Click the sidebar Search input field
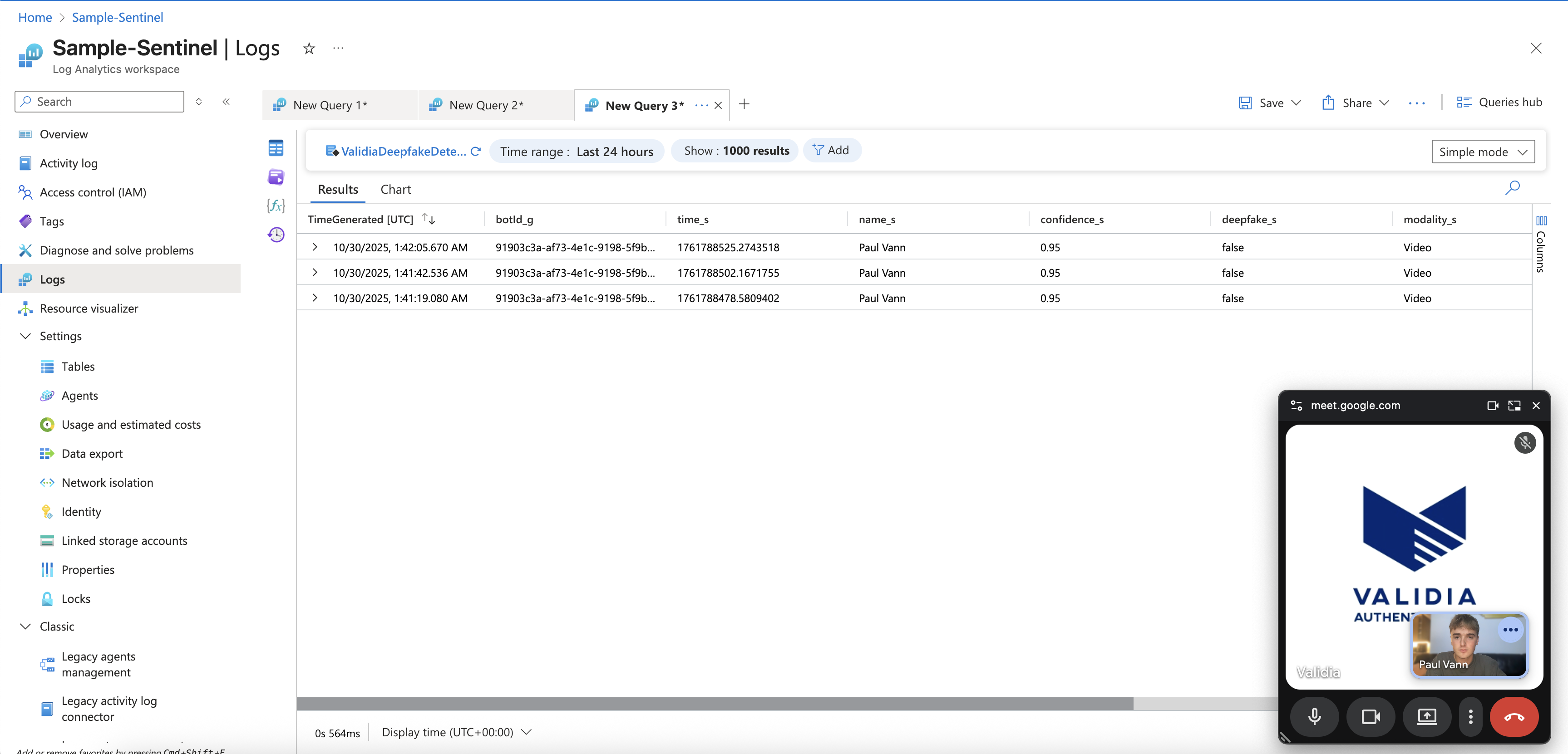Viewport: 1568px width, 754px height. coord(99,102)
